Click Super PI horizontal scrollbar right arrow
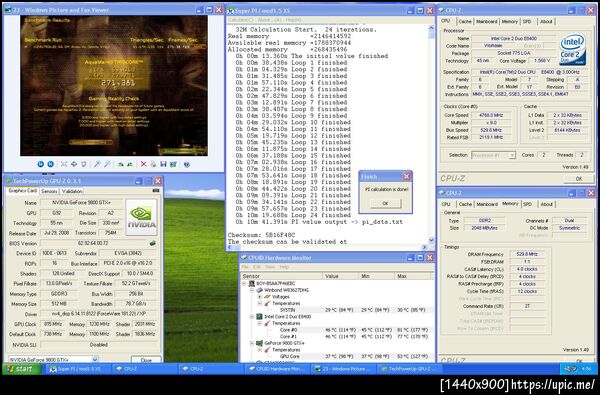Viewport: 600px width, 395px height. (x=424, y=247)
